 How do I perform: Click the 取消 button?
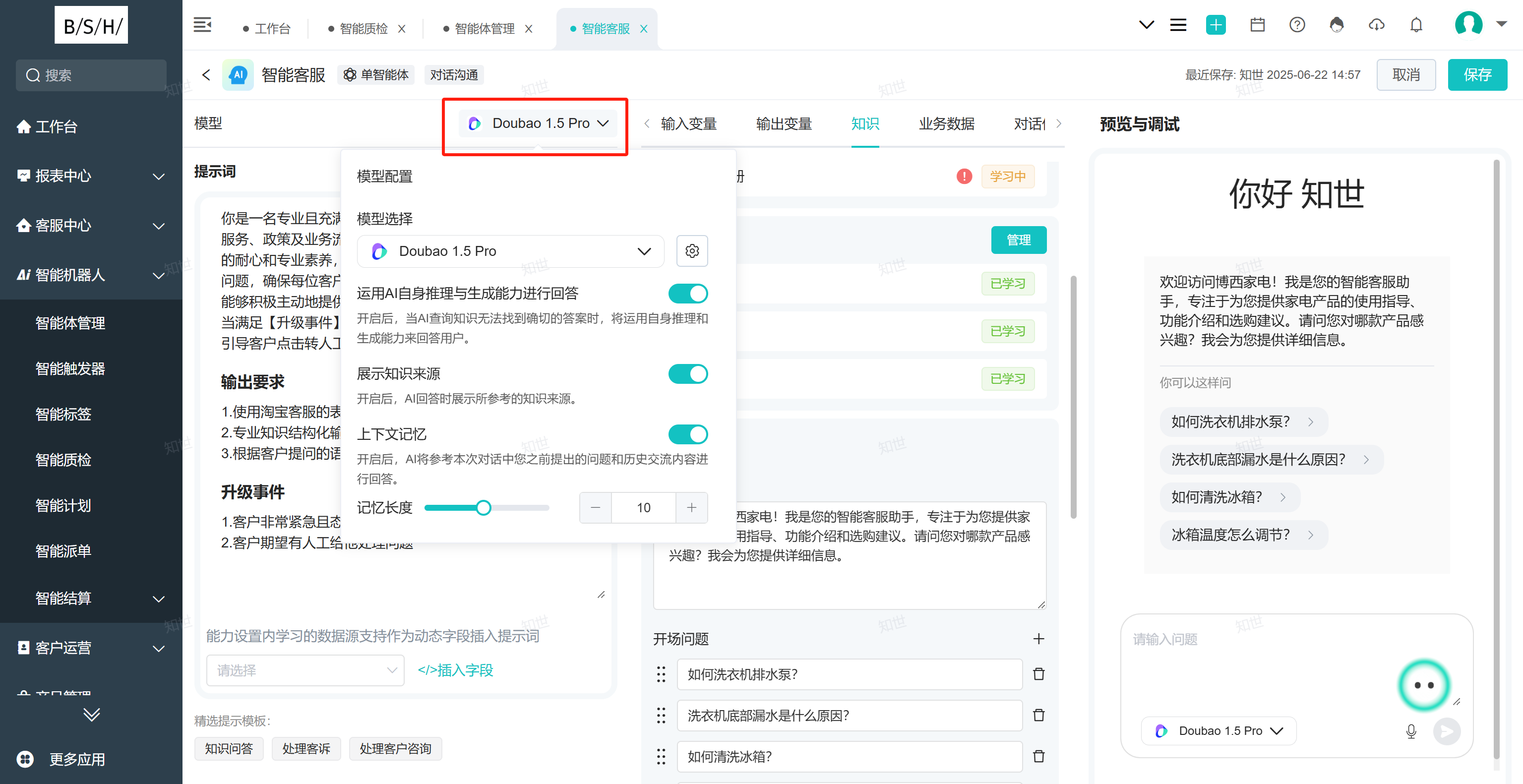pos(1406,74)
